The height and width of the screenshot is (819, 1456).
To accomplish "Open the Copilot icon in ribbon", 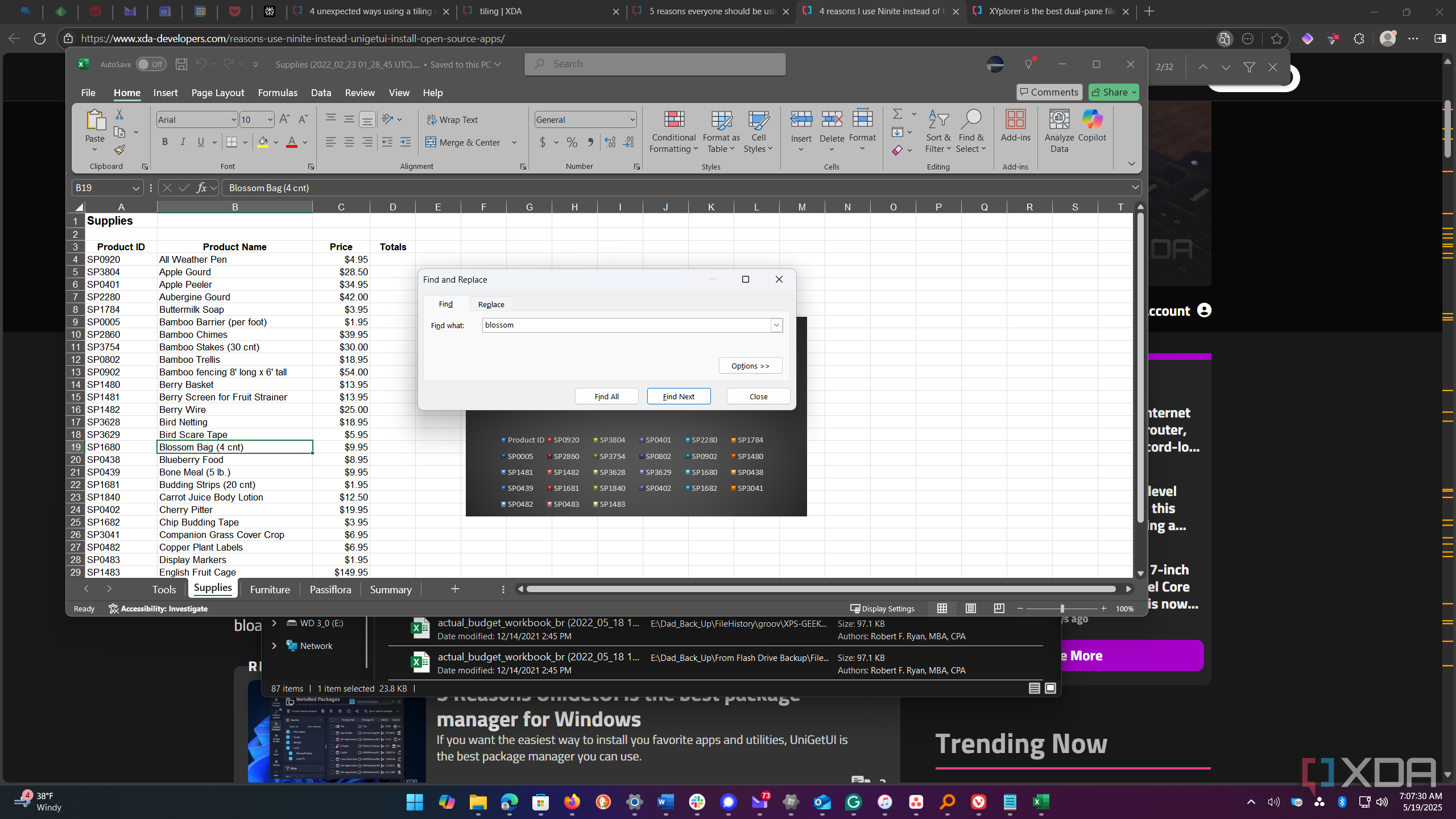I will 1092,126.
